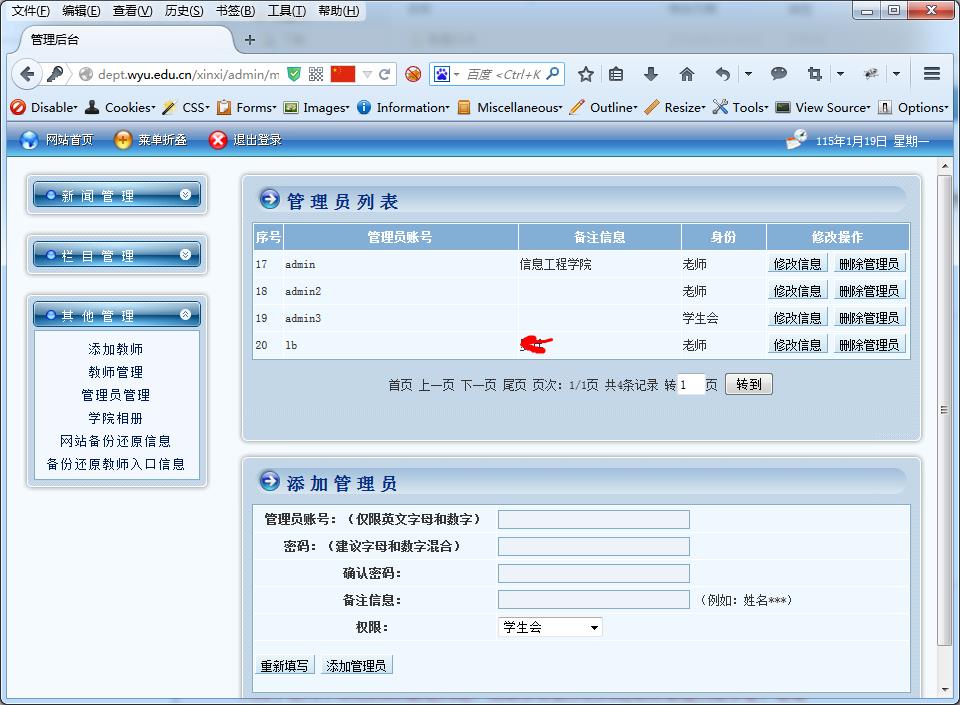This screenshot has height=705, width=960.
Task: Click 菜单折叠 orange plus icon
Action: [x=122, y=140]
